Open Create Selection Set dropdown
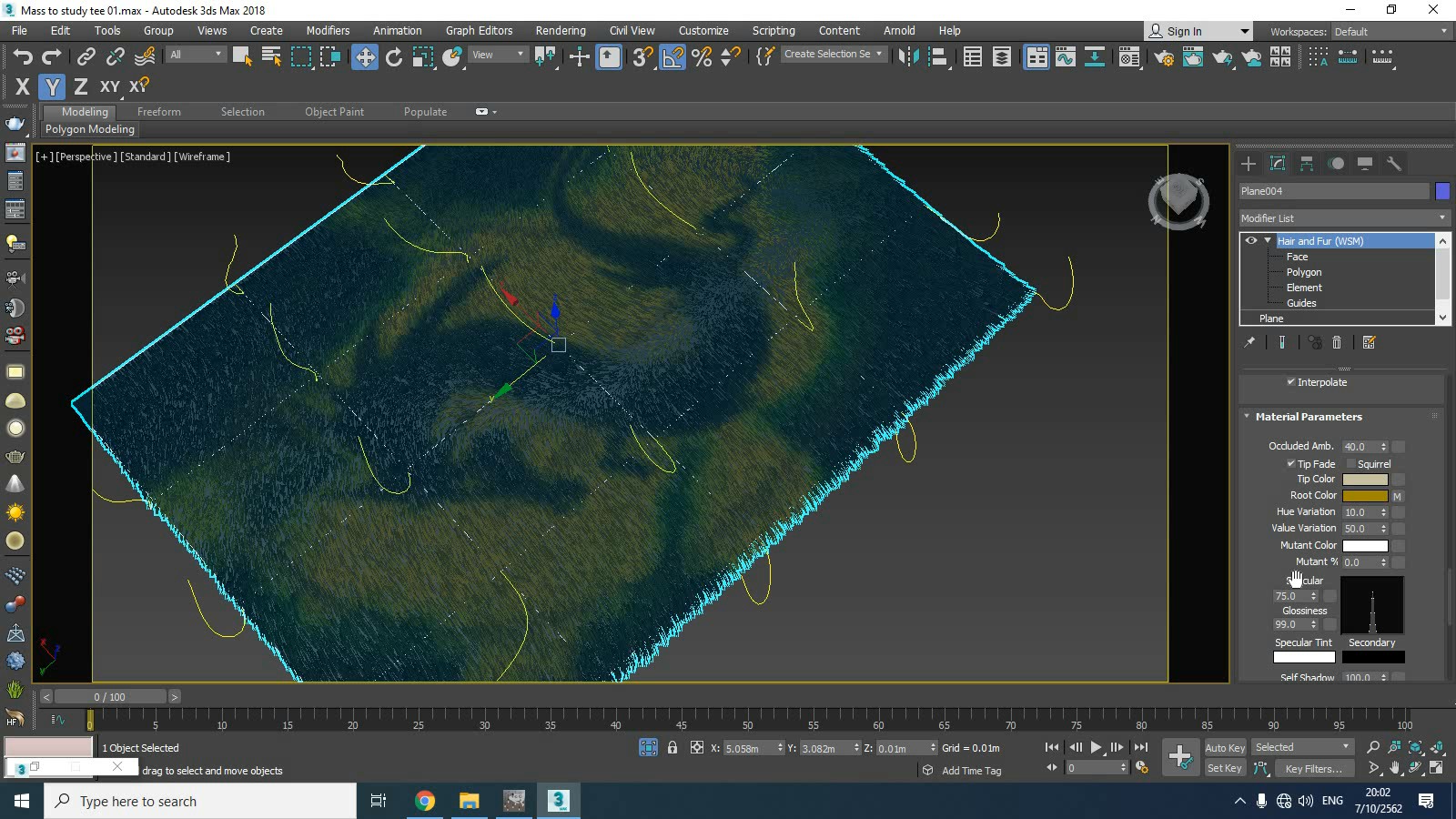Viewport: 1456px width, 819px height. pyautogui.click(x=834, y=54)
